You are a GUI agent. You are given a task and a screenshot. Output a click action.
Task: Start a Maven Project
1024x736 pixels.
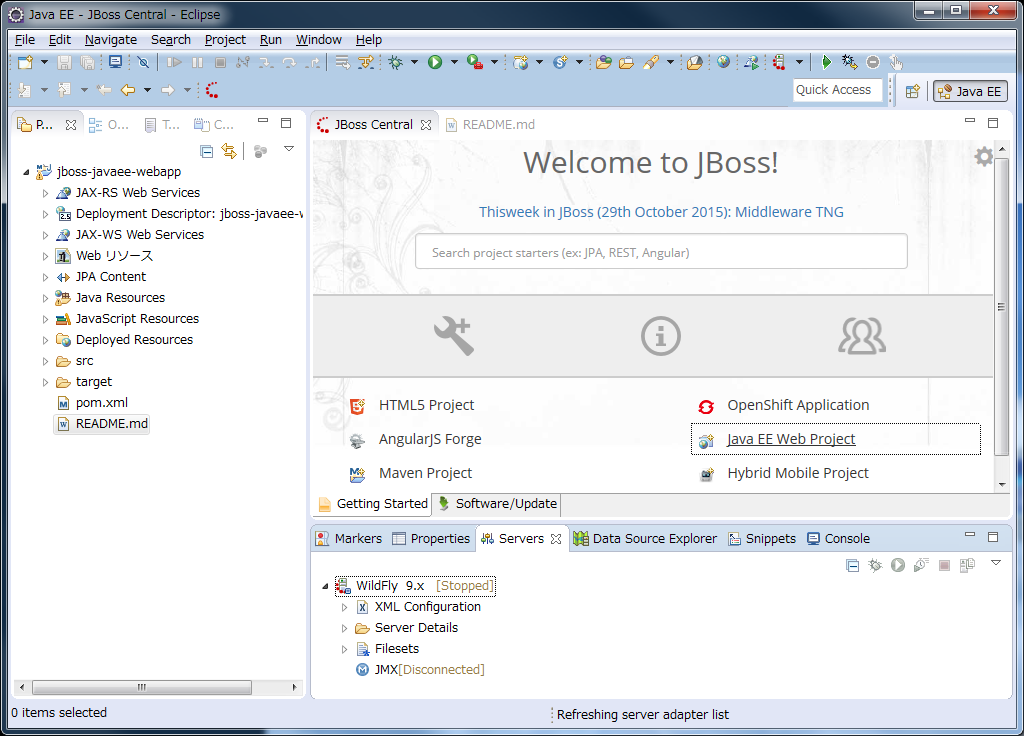pos(425,473)
